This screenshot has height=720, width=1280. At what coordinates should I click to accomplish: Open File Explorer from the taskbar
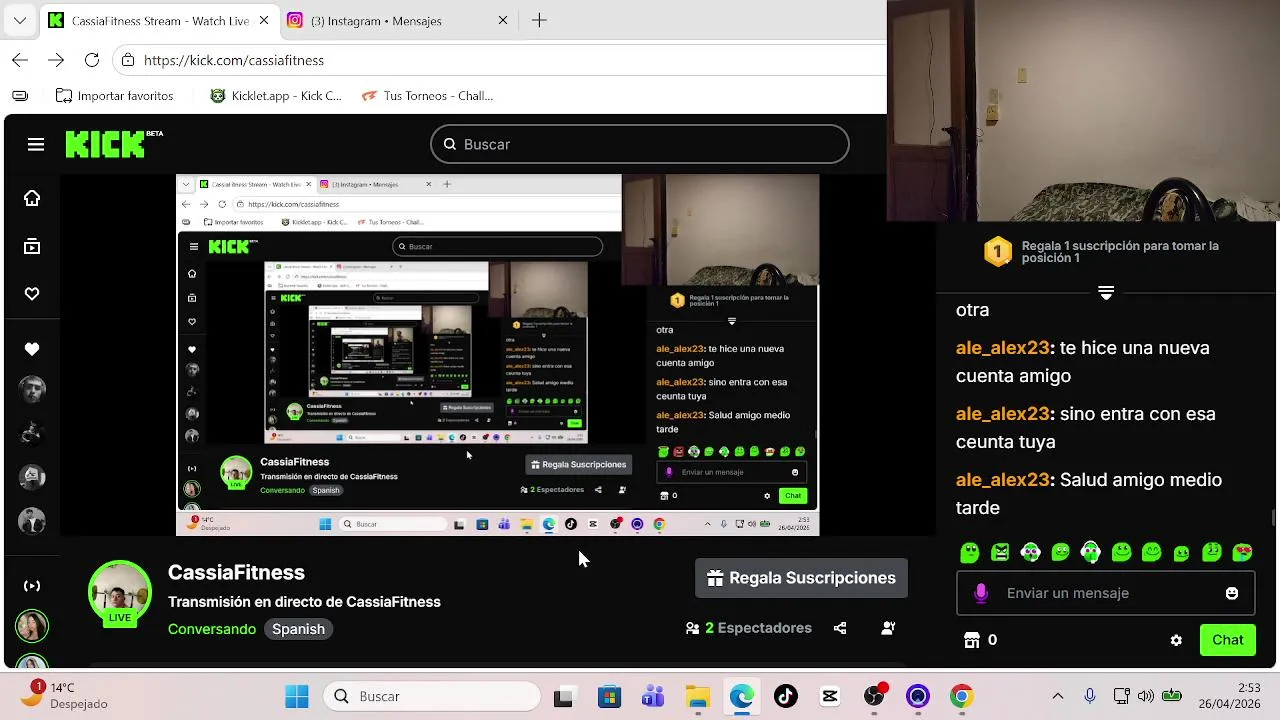coord(698,696)
